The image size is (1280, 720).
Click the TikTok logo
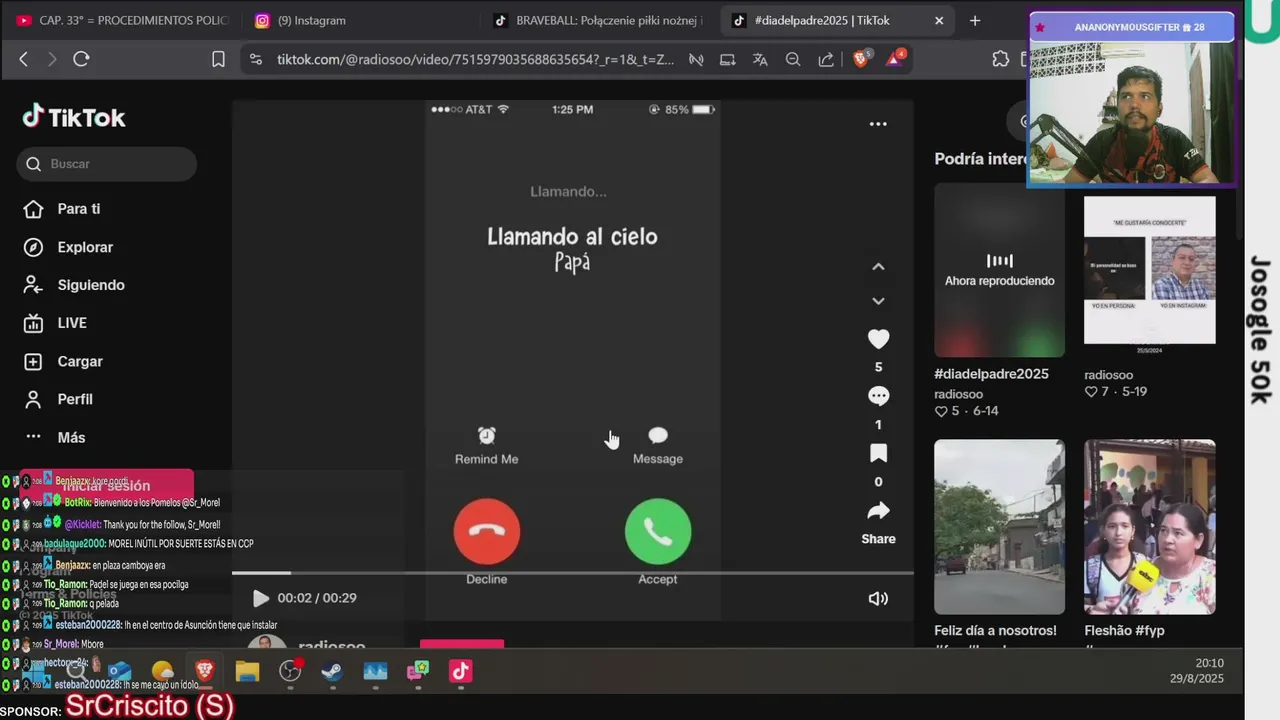tap(74, 117)
